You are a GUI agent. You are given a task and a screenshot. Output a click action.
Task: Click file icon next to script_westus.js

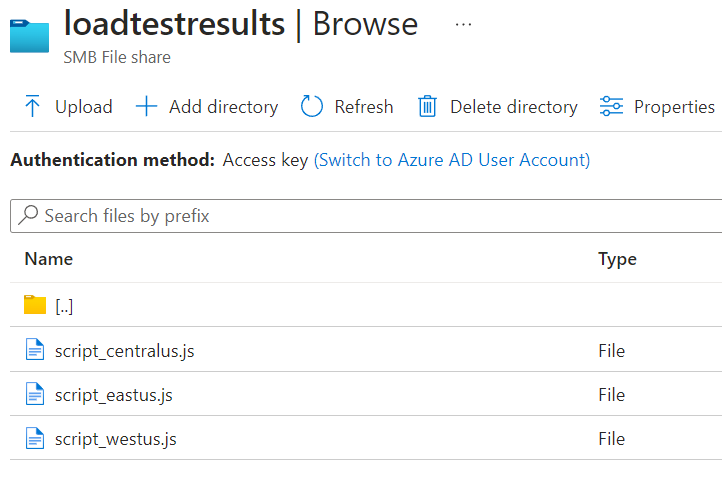point(35,438)
